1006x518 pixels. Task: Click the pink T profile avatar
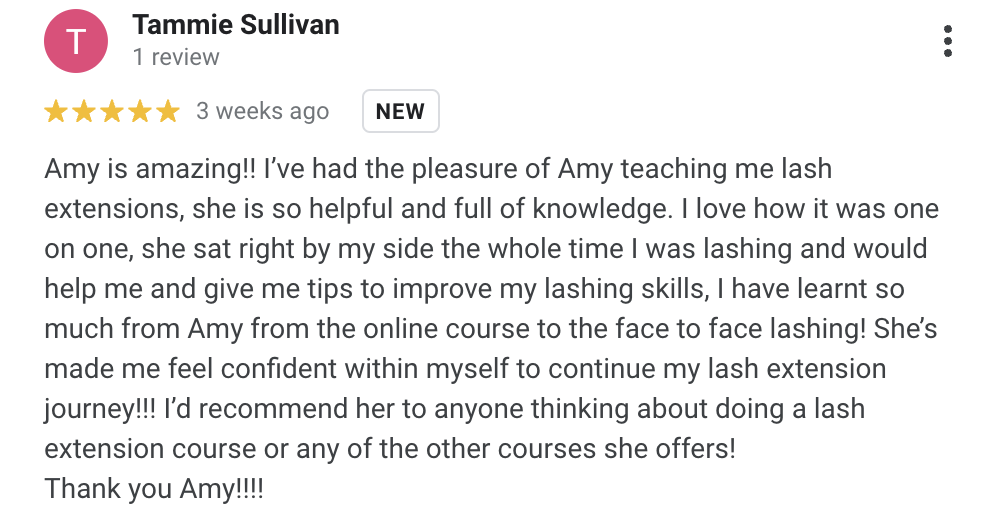[x=75, y=42]
